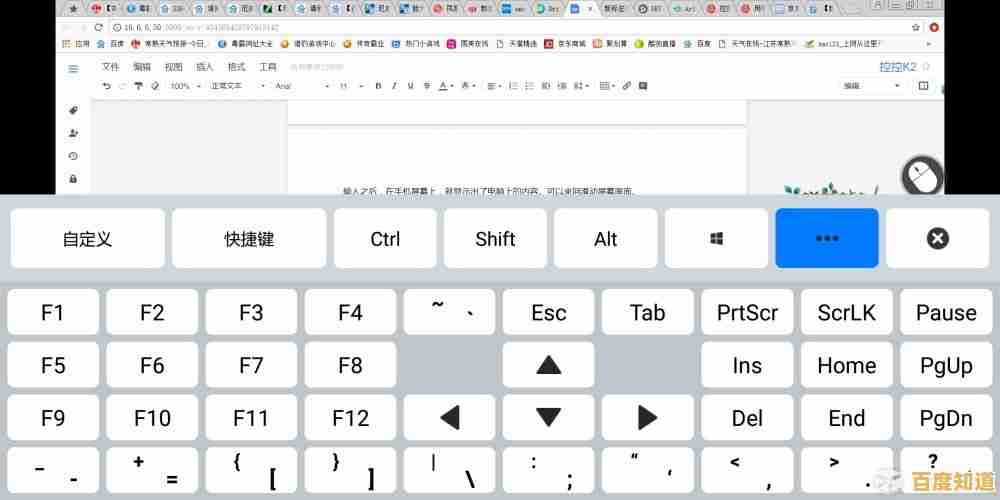Open the hamburger menu in the document editor

pos(73,68)
